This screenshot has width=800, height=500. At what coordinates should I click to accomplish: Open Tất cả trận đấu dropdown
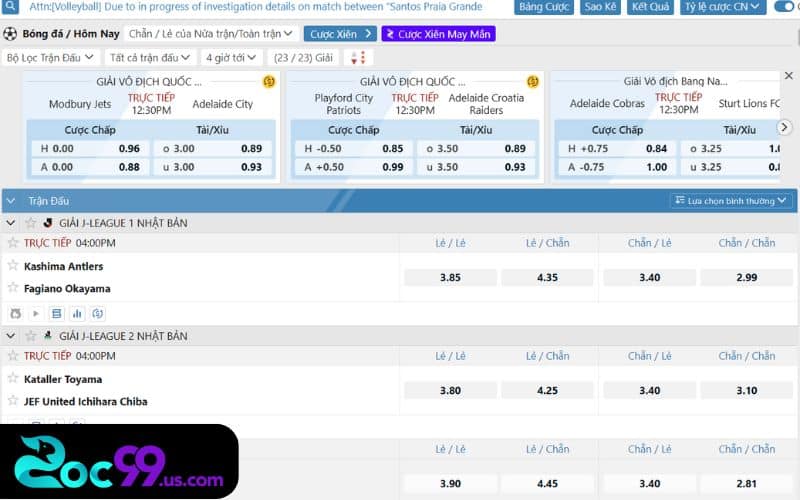tap(150, 58)
